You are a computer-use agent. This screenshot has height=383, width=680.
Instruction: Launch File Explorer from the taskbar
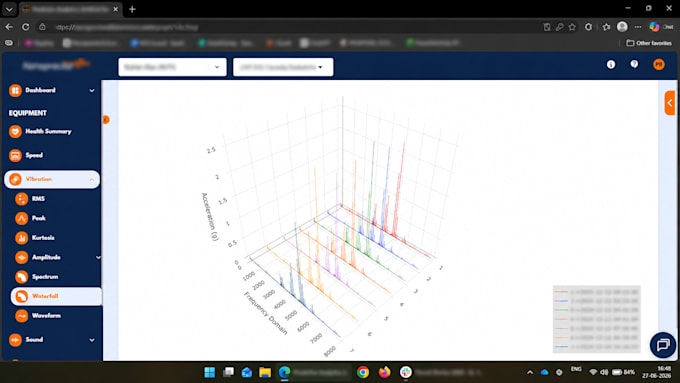pos(265,372)
